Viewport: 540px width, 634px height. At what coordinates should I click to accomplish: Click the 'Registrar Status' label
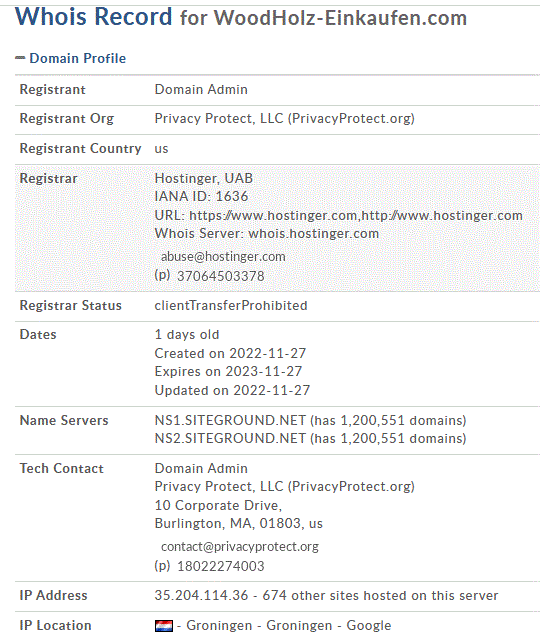point(71,306)
